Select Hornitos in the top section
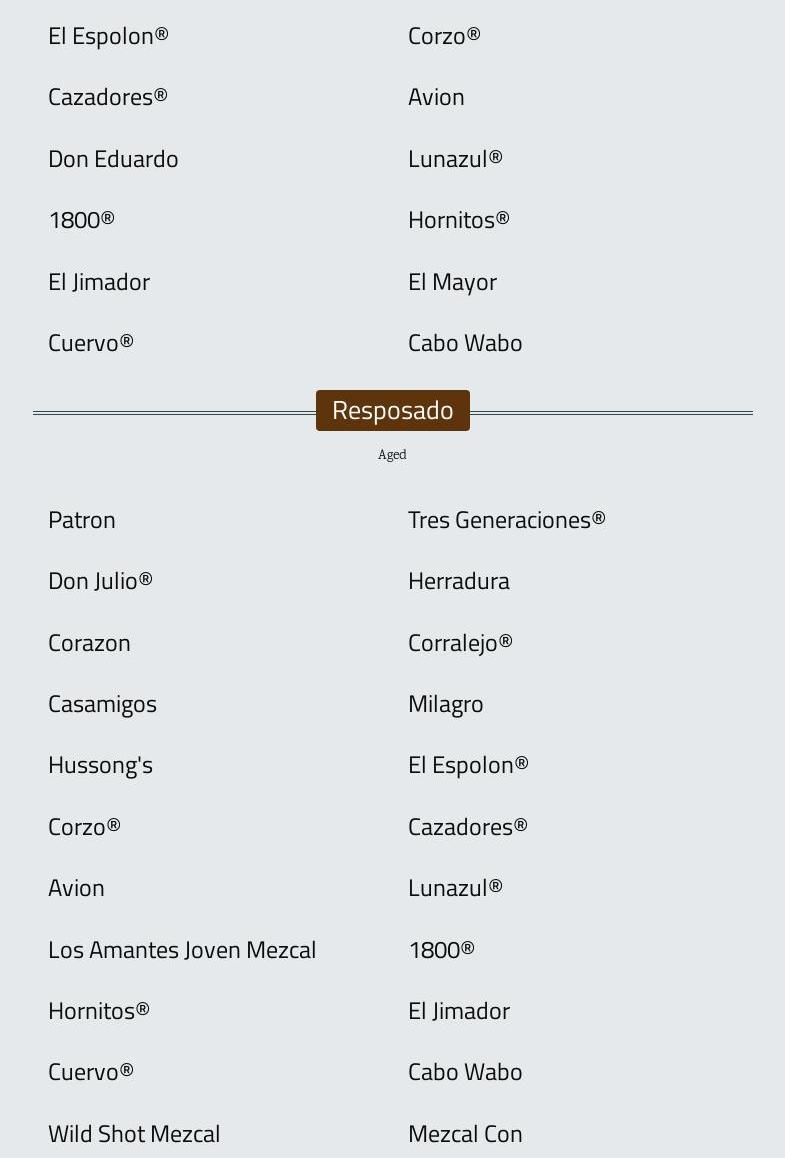The height and width of the screenshot is (1158, 785). point(458,220)
